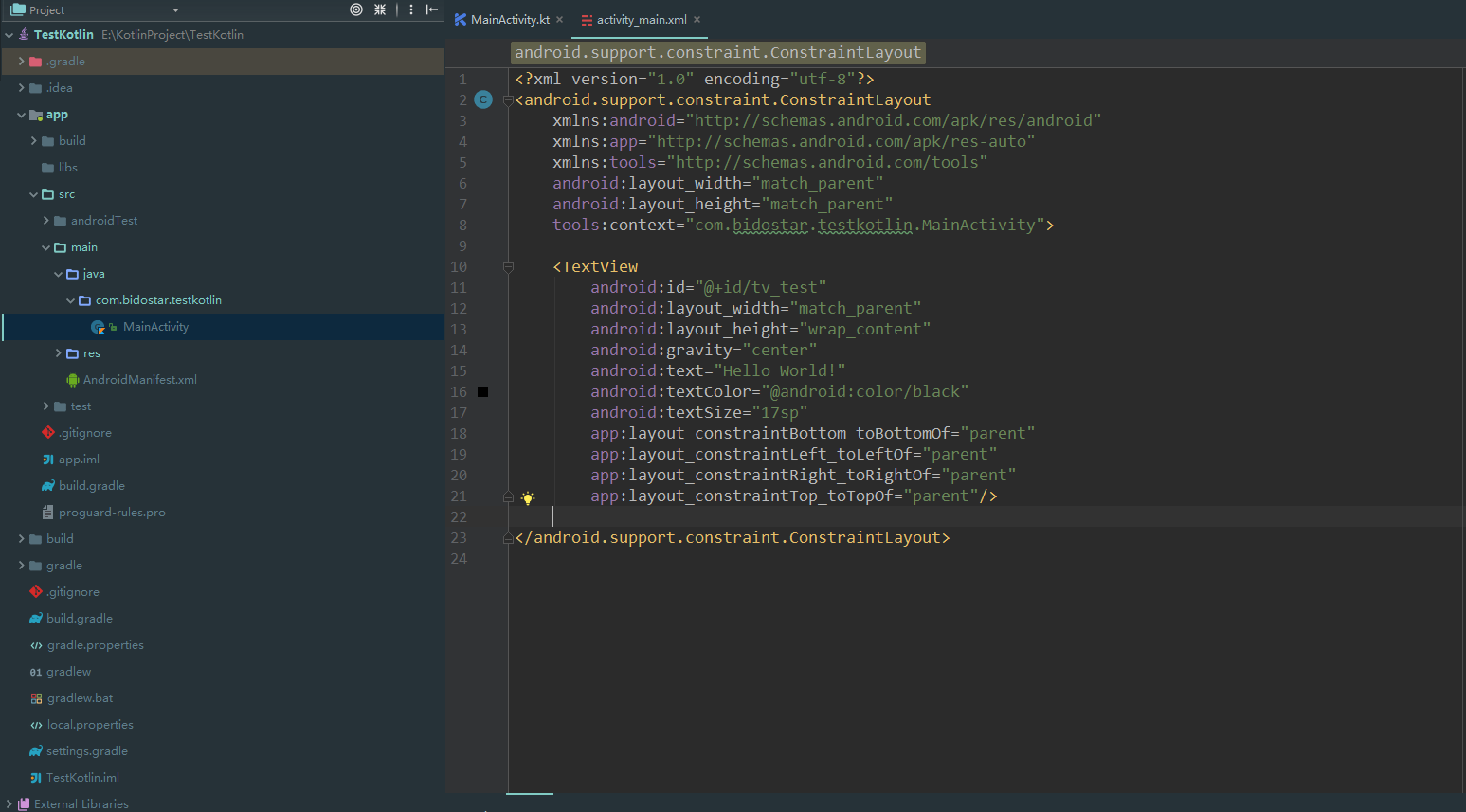Hide the Project tool window

pyautogui.click(x=432, y=9)
